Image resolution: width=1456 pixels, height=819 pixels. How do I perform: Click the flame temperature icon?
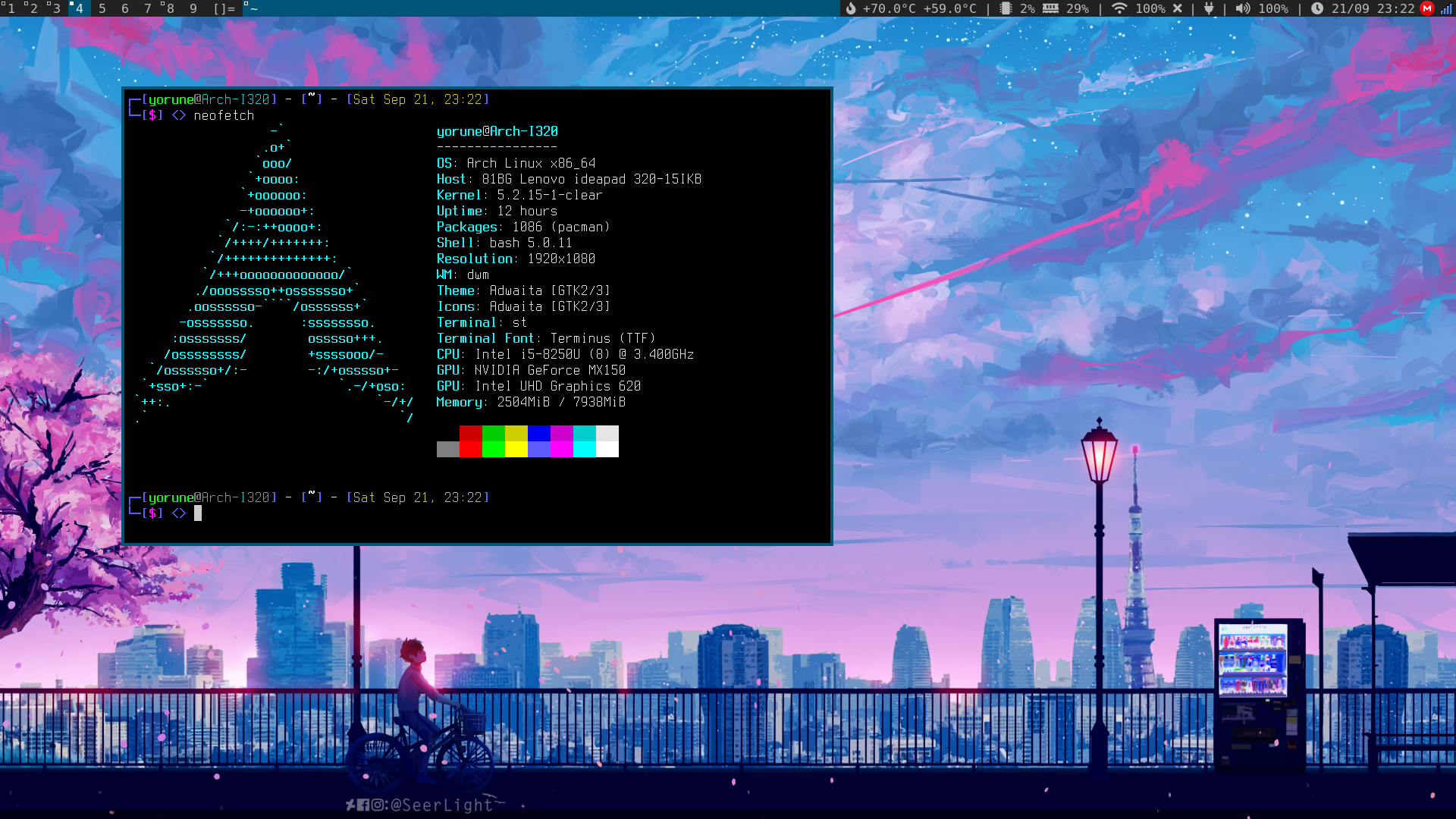[851, 8]
